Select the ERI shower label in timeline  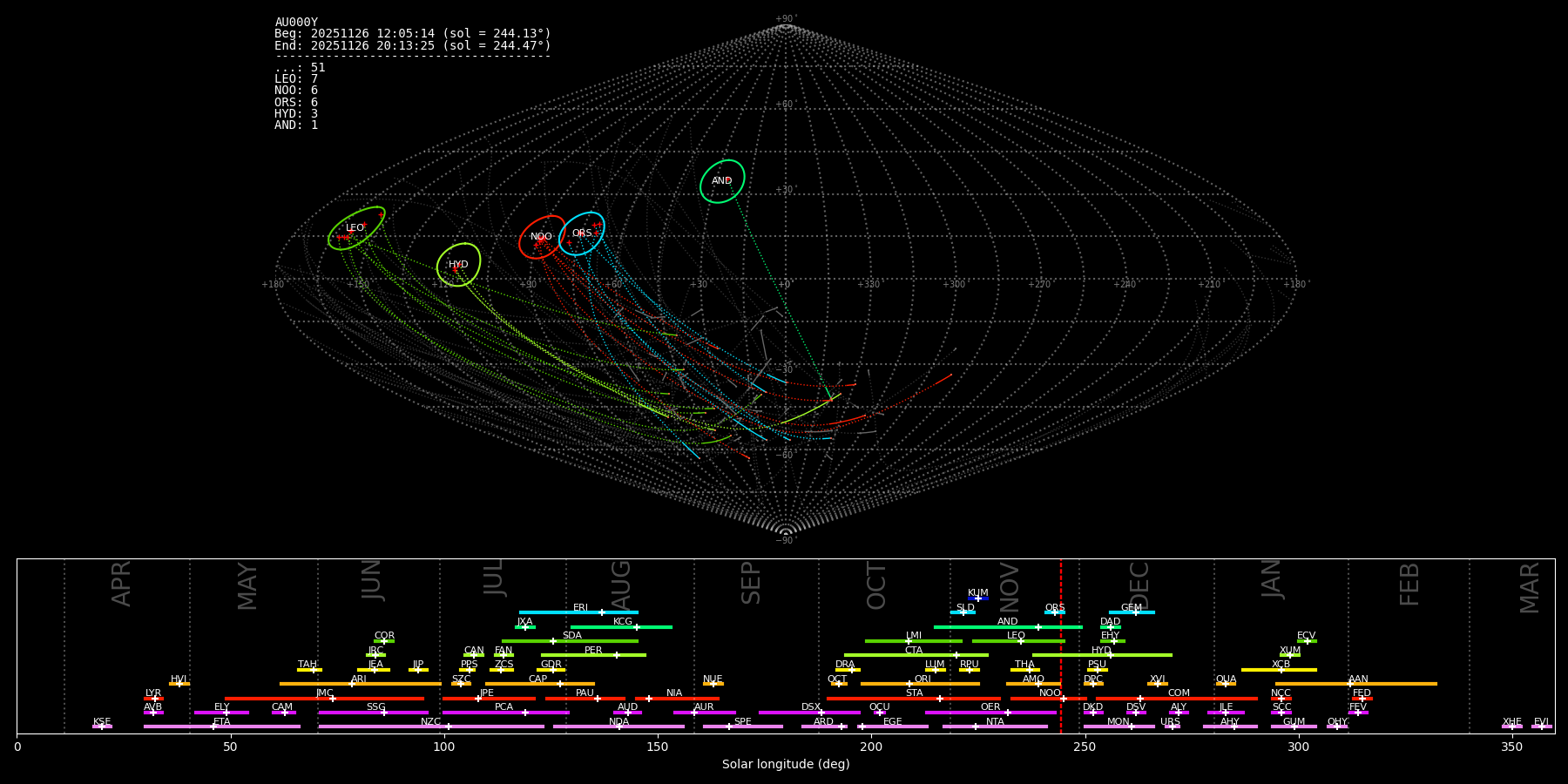click(580, 608)
